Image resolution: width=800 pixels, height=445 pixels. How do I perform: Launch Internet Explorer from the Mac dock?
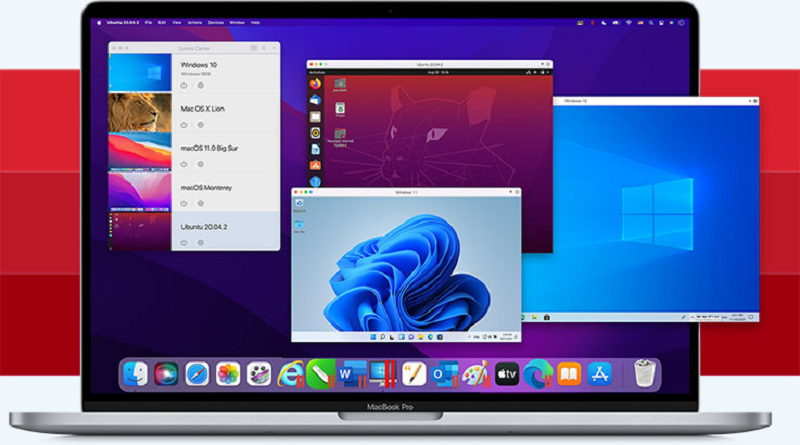[290, 374]
